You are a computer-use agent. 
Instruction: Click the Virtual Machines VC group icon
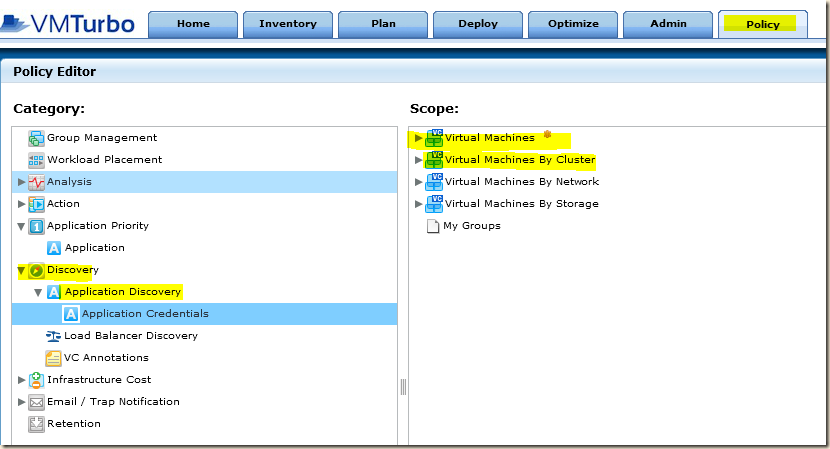coord(434,138)
